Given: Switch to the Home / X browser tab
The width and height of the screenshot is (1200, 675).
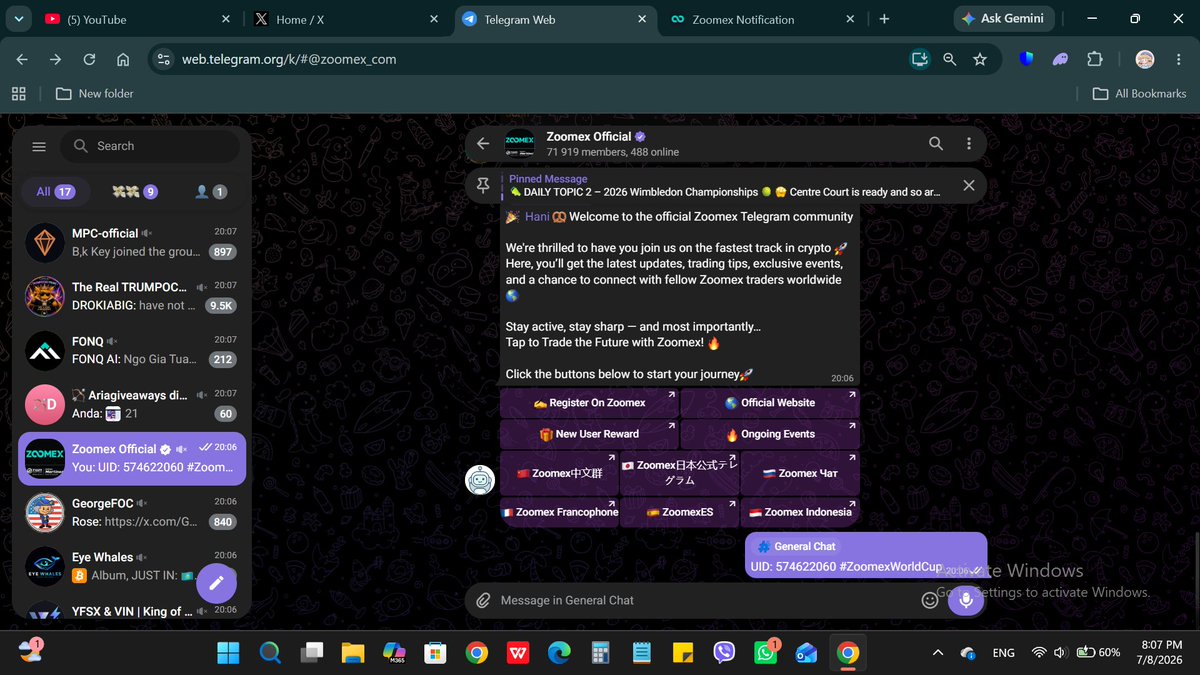Looking at the screenshot, I should (x=345, y=19).
